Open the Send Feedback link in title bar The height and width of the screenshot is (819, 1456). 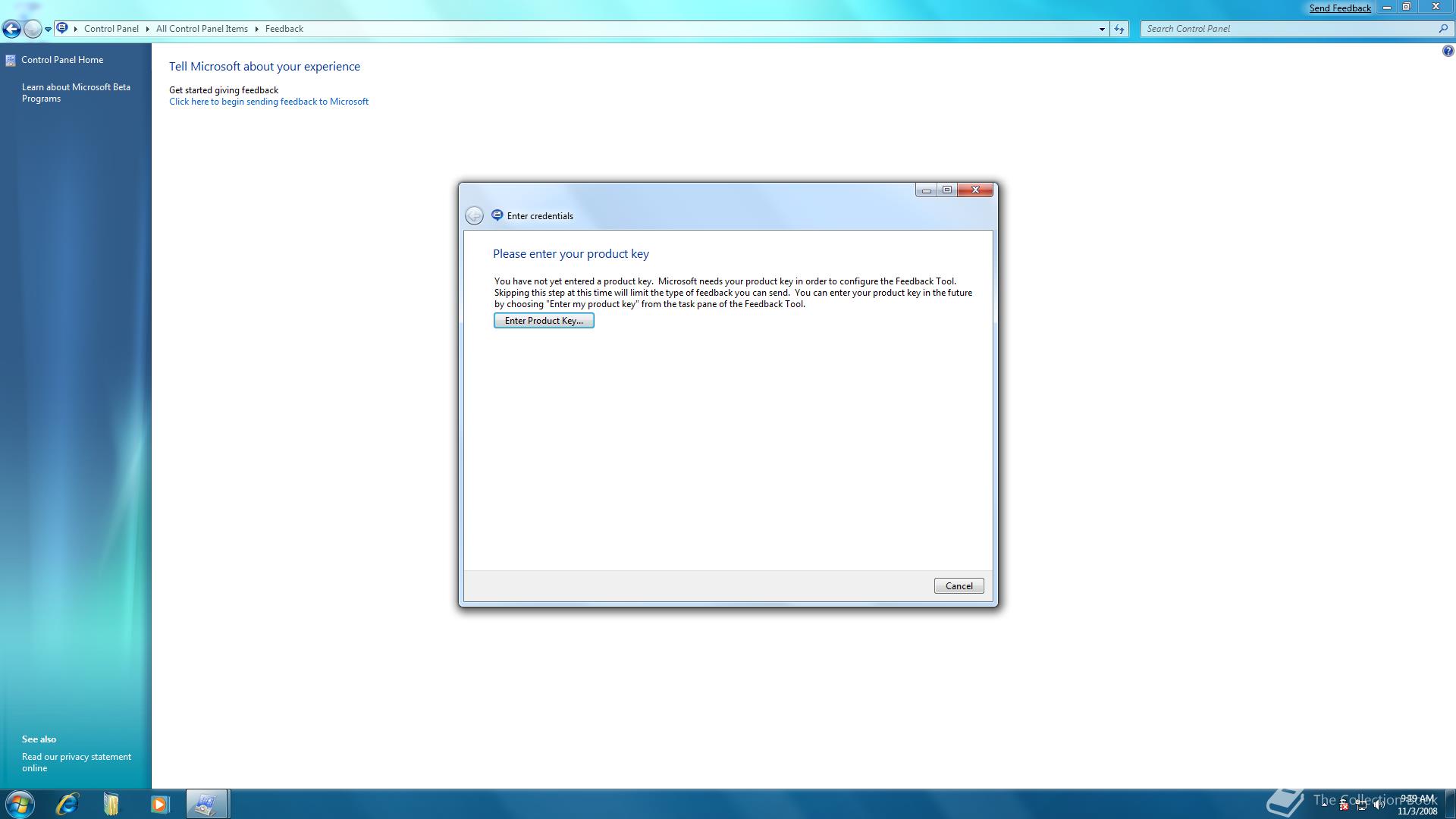(x=1340, y=8)
